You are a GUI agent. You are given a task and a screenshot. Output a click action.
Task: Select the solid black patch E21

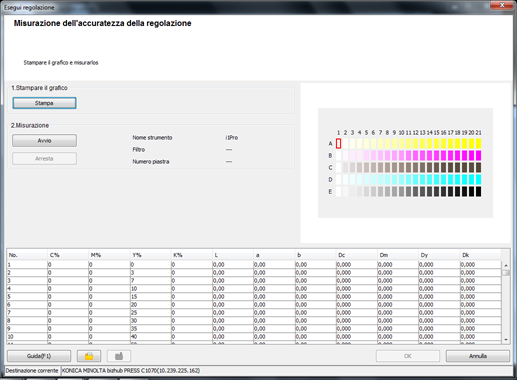[x=478, y=192]
